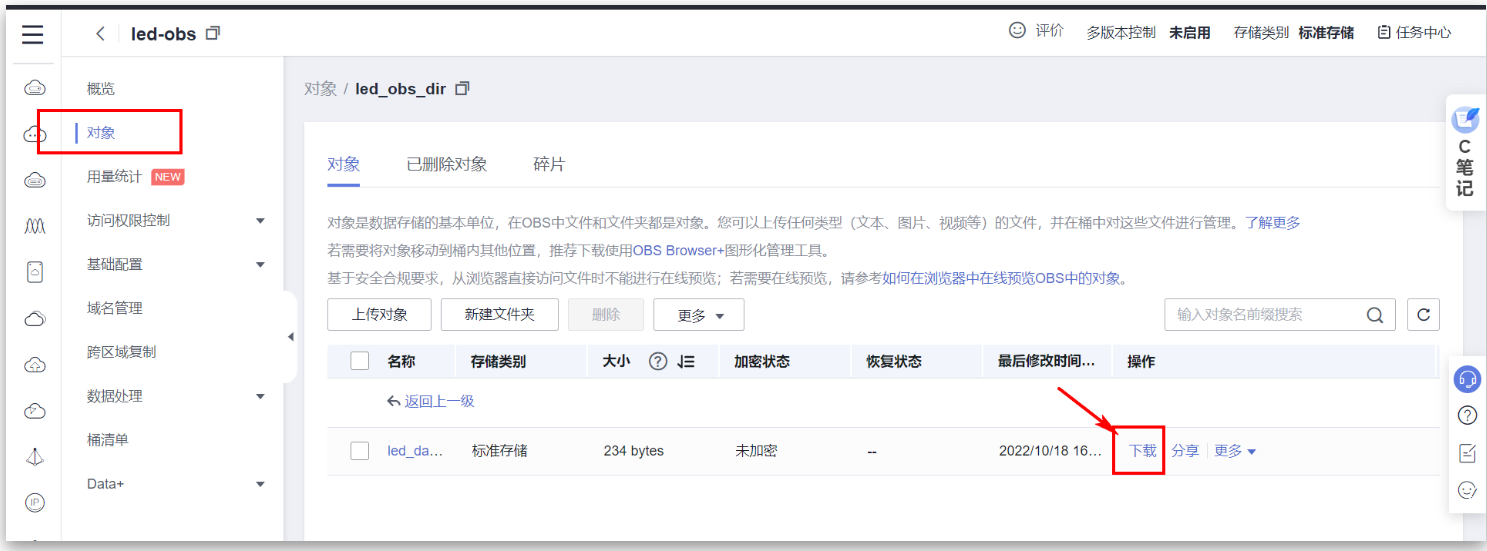Open 概览 in the side menu

(101, 89)
